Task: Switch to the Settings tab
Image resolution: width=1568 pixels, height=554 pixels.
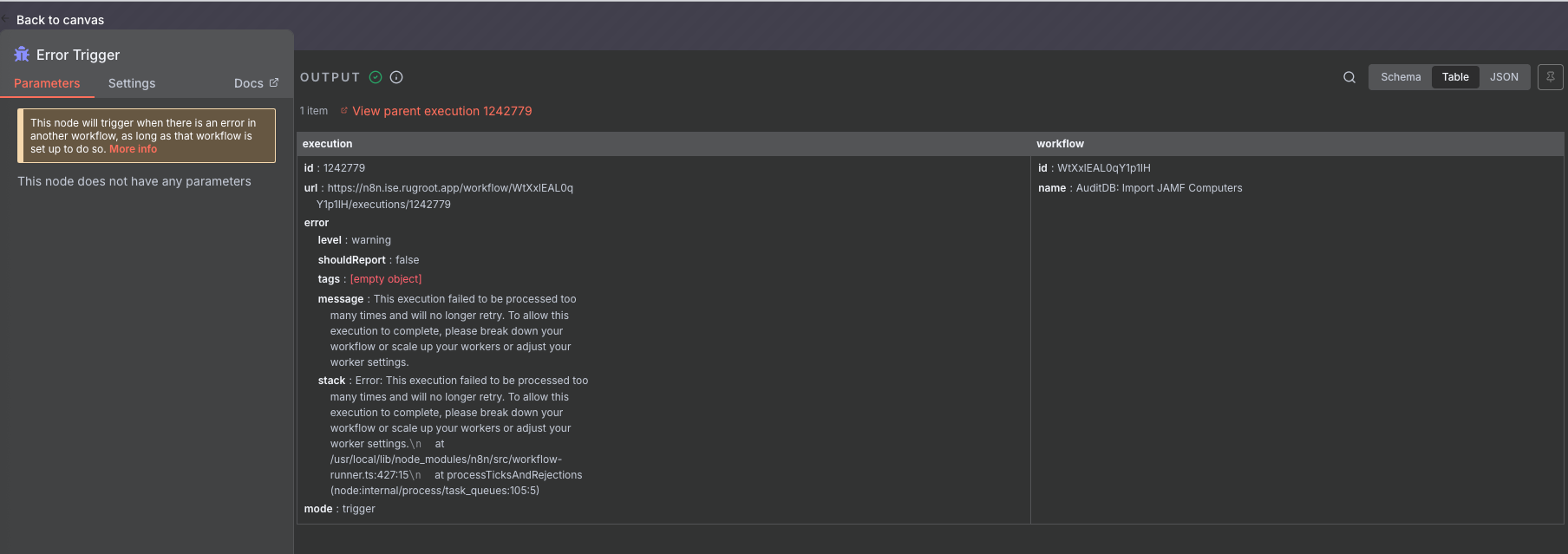Action: click(x=132, y=83)
